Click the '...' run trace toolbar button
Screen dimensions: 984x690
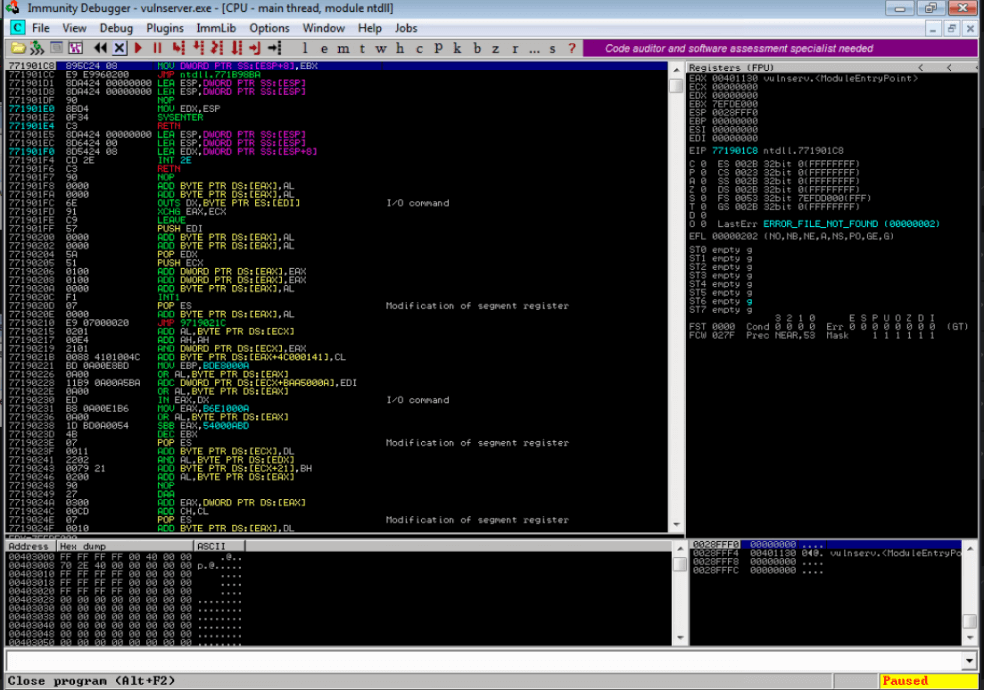click(x=534, y=48)
